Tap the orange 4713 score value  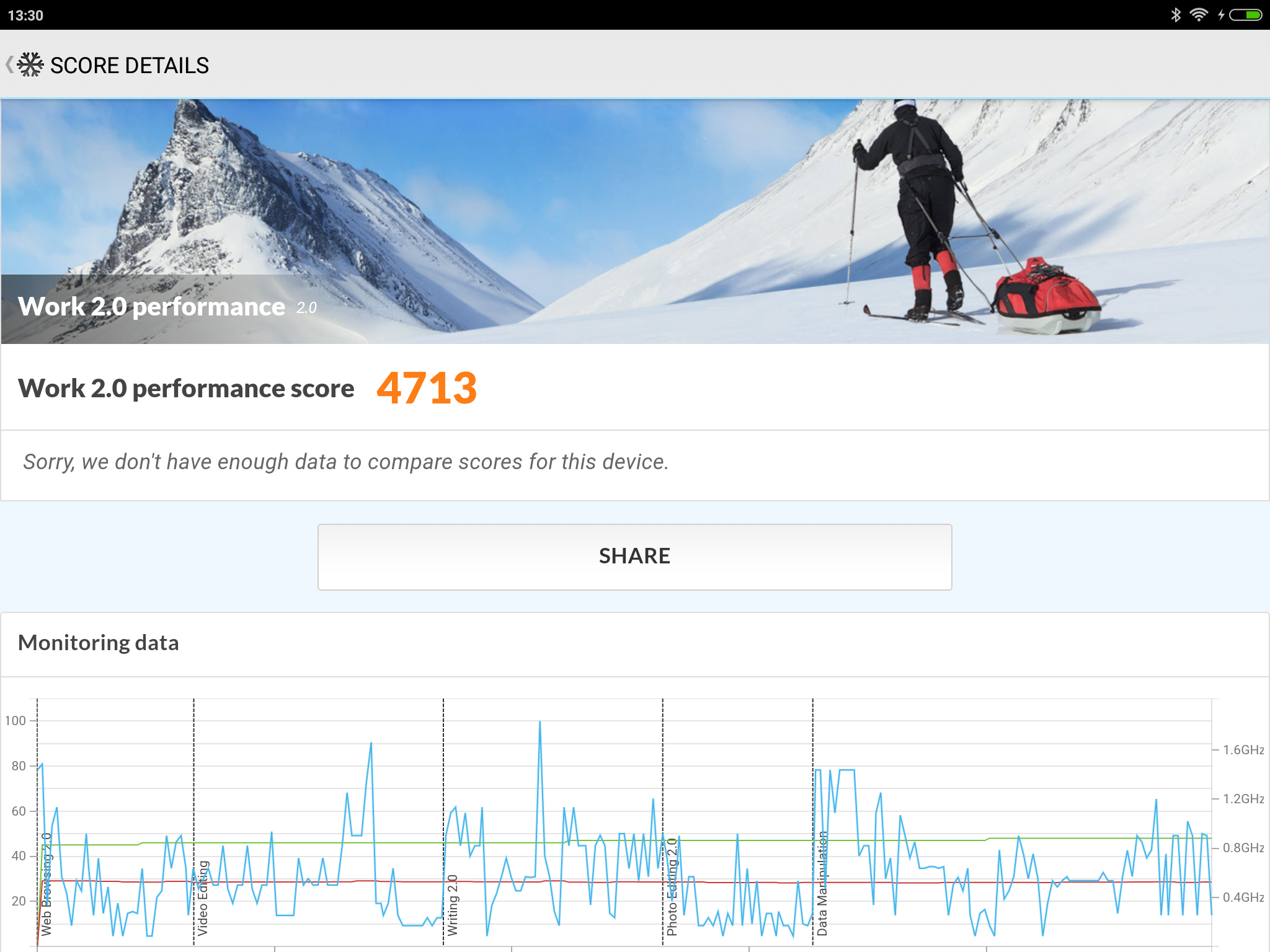click(427, 389)
